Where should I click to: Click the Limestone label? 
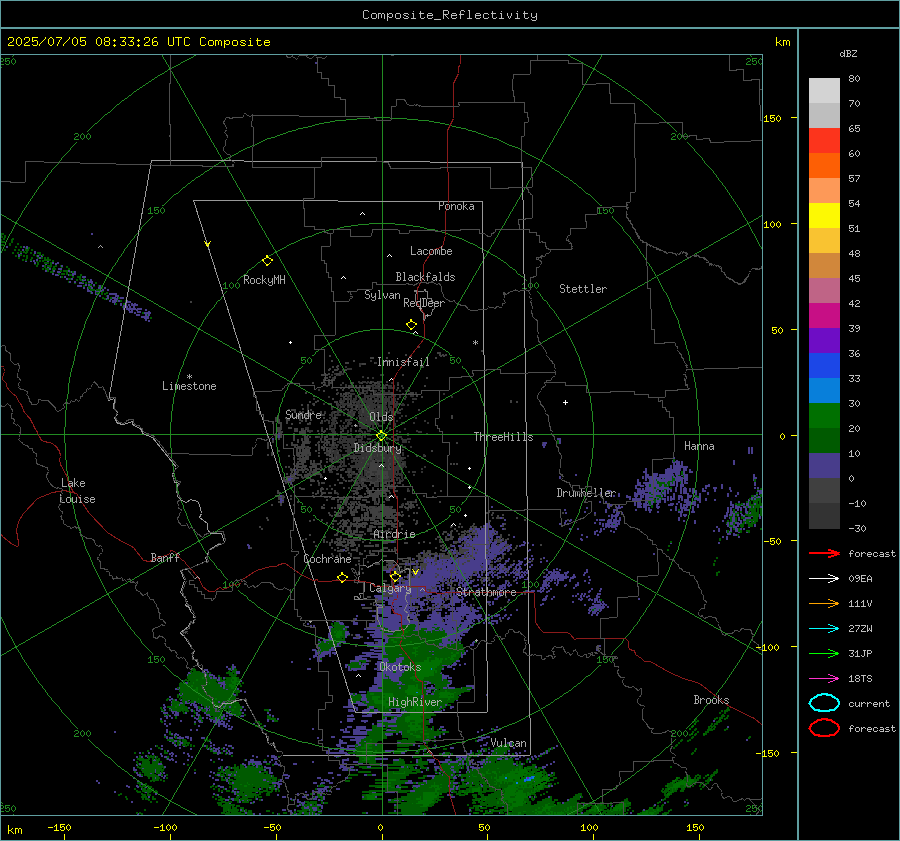[189, 386]
